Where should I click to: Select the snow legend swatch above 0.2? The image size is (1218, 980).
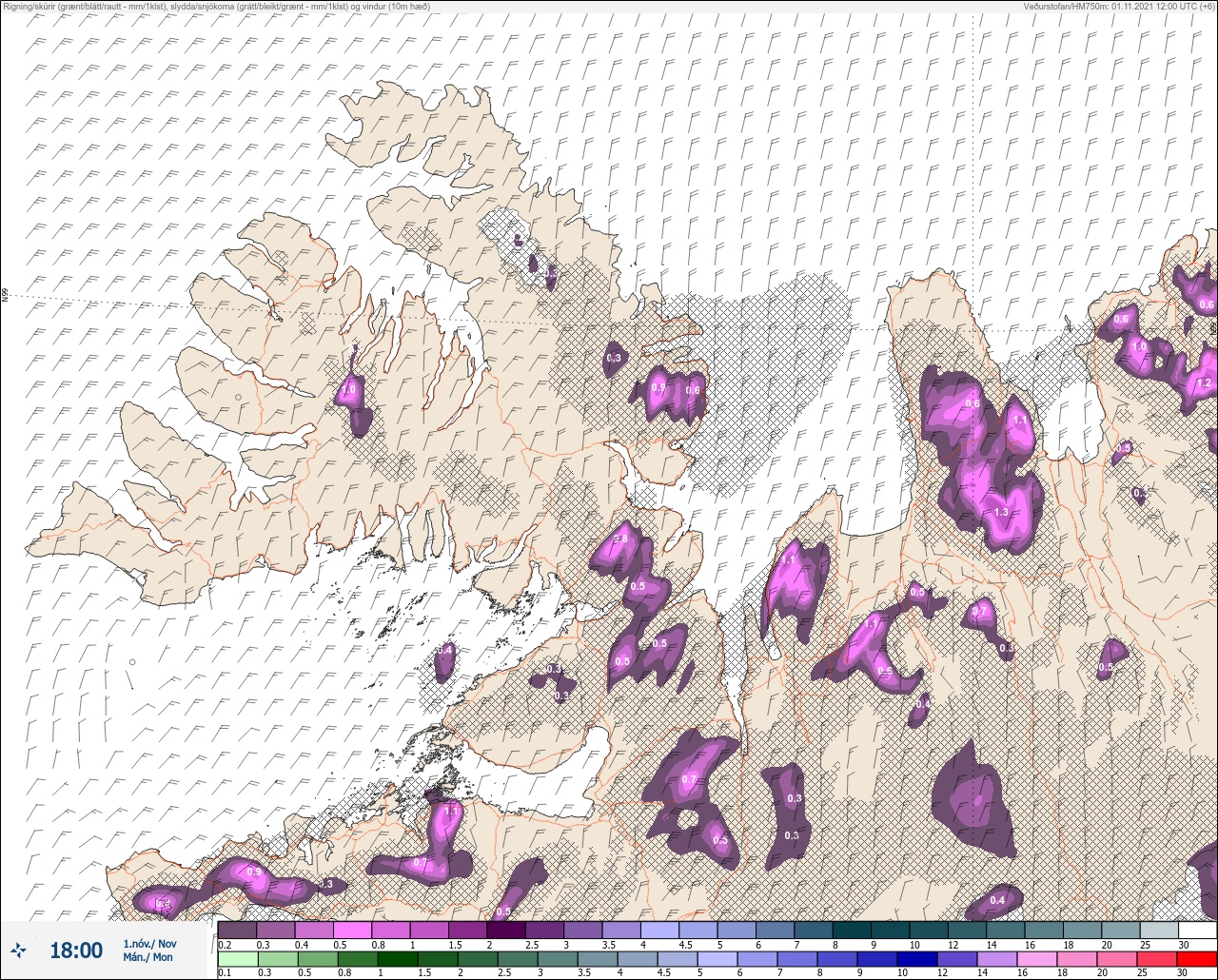click(x=237, y=930)
